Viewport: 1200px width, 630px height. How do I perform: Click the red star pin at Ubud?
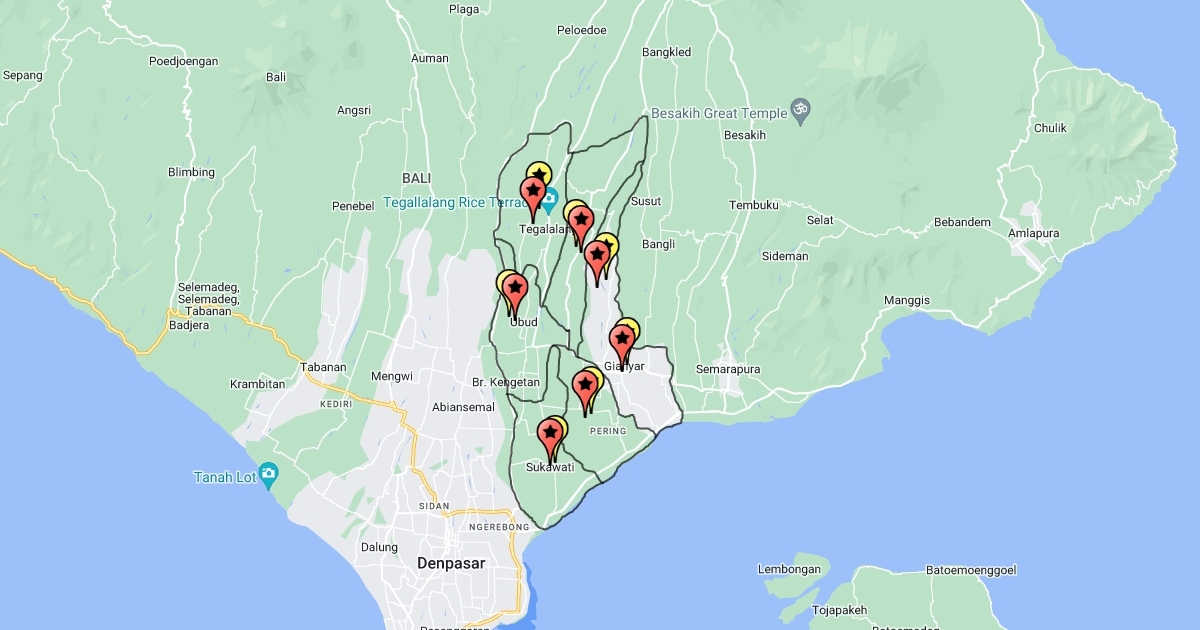pyautogui.click(x=515, y=291)
